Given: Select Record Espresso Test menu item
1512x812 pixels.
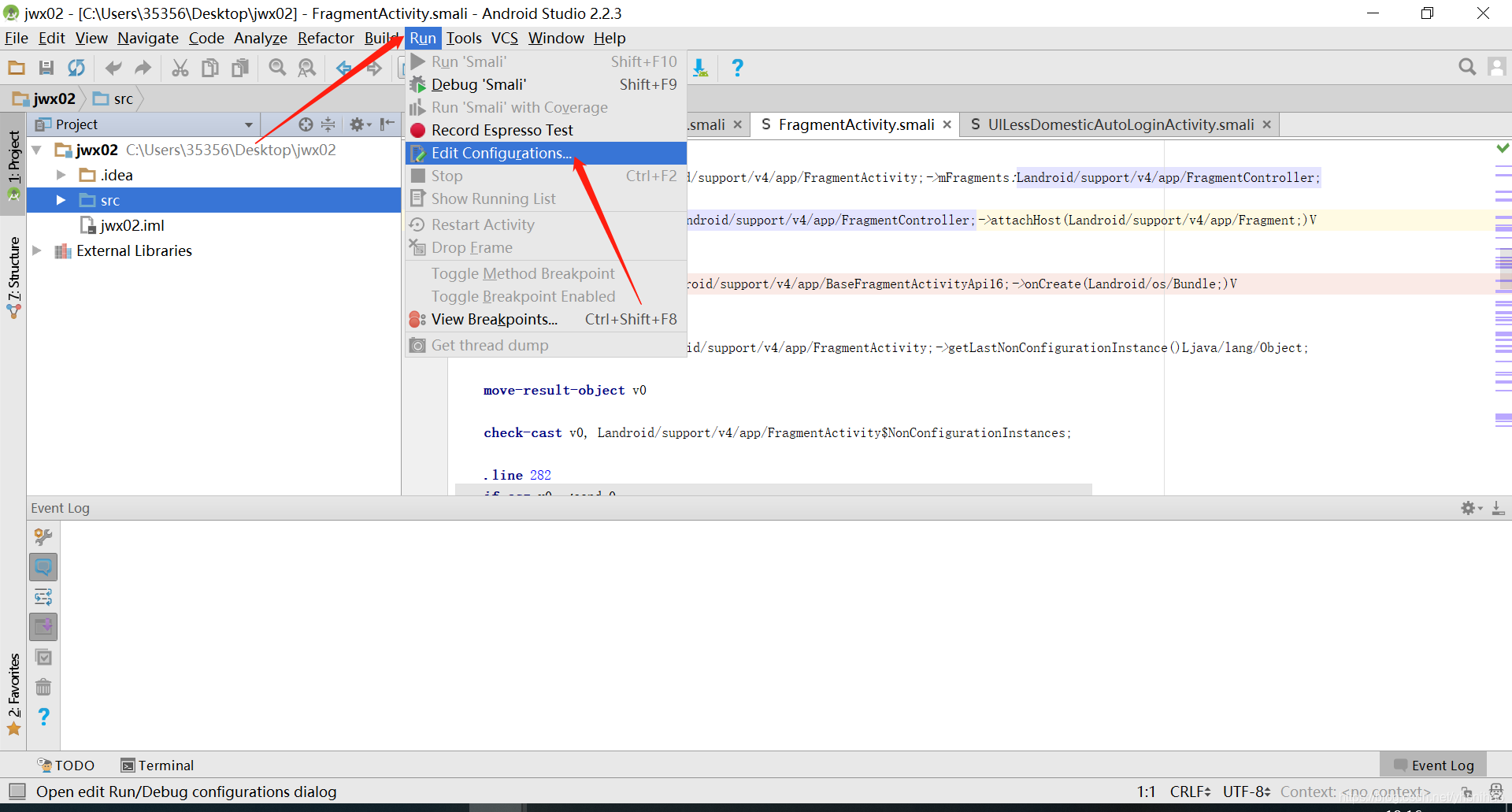Looking at the screenshot, I should coord(546,130).
